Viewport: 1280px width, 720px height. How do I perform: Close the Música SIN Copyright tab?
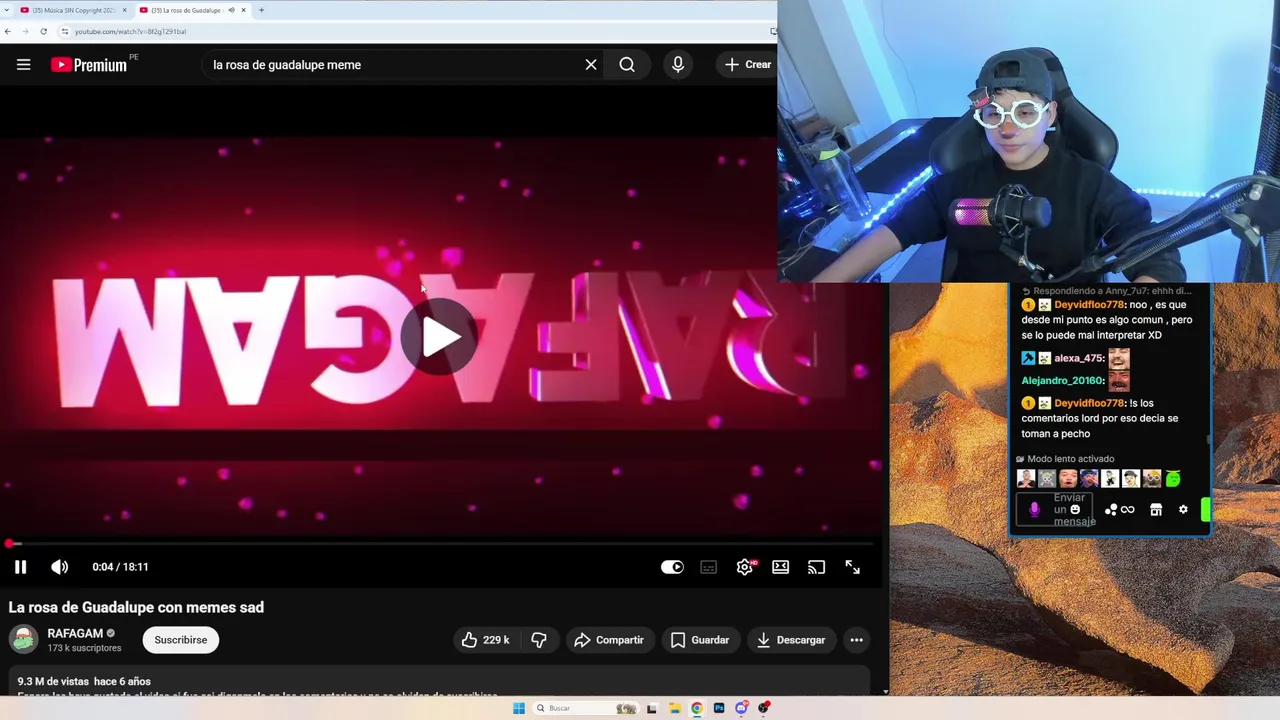pyautogui.click(x=124, y=10)
